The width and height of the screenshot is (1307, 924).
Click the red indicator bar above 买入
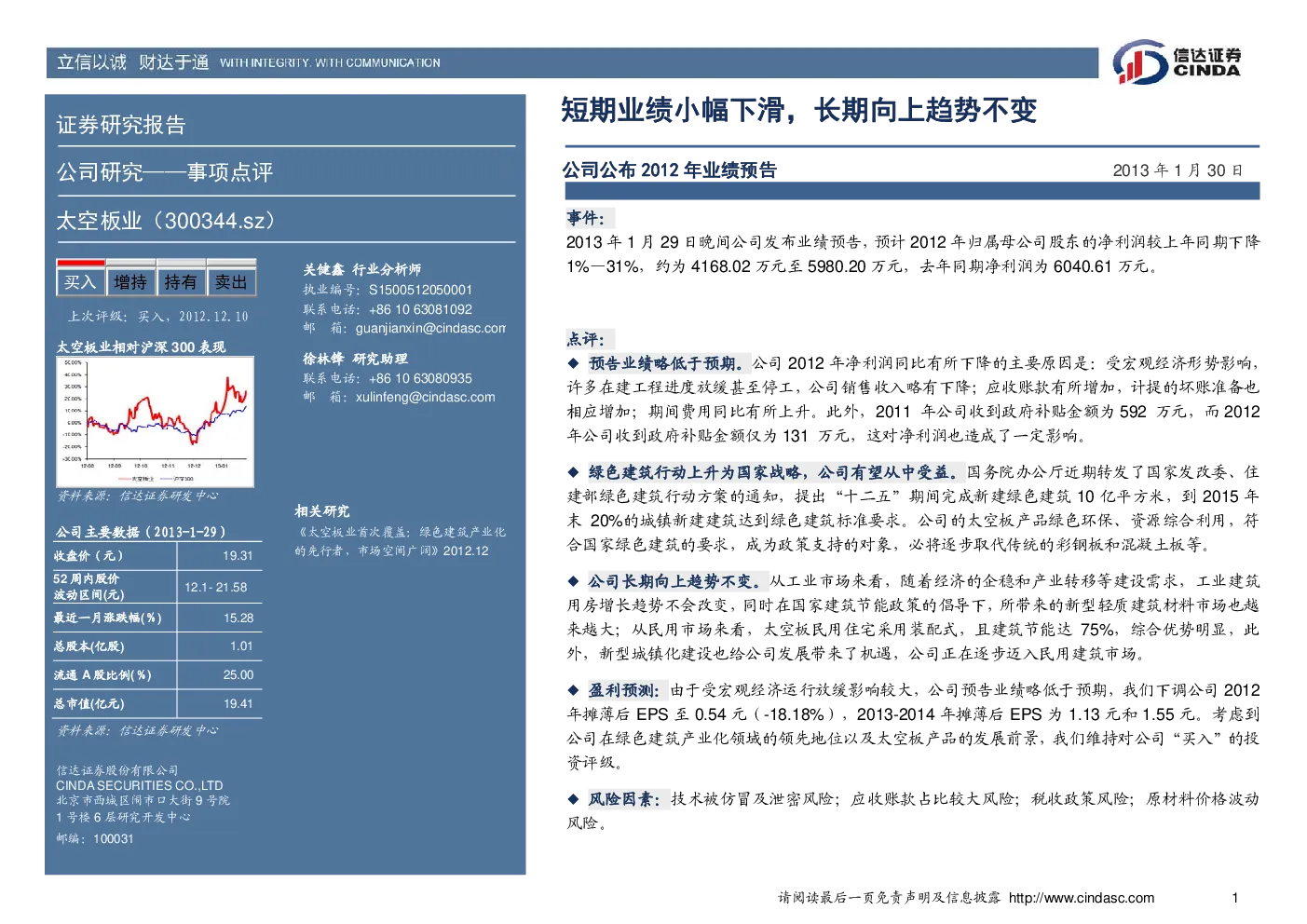tap(80, 263)
